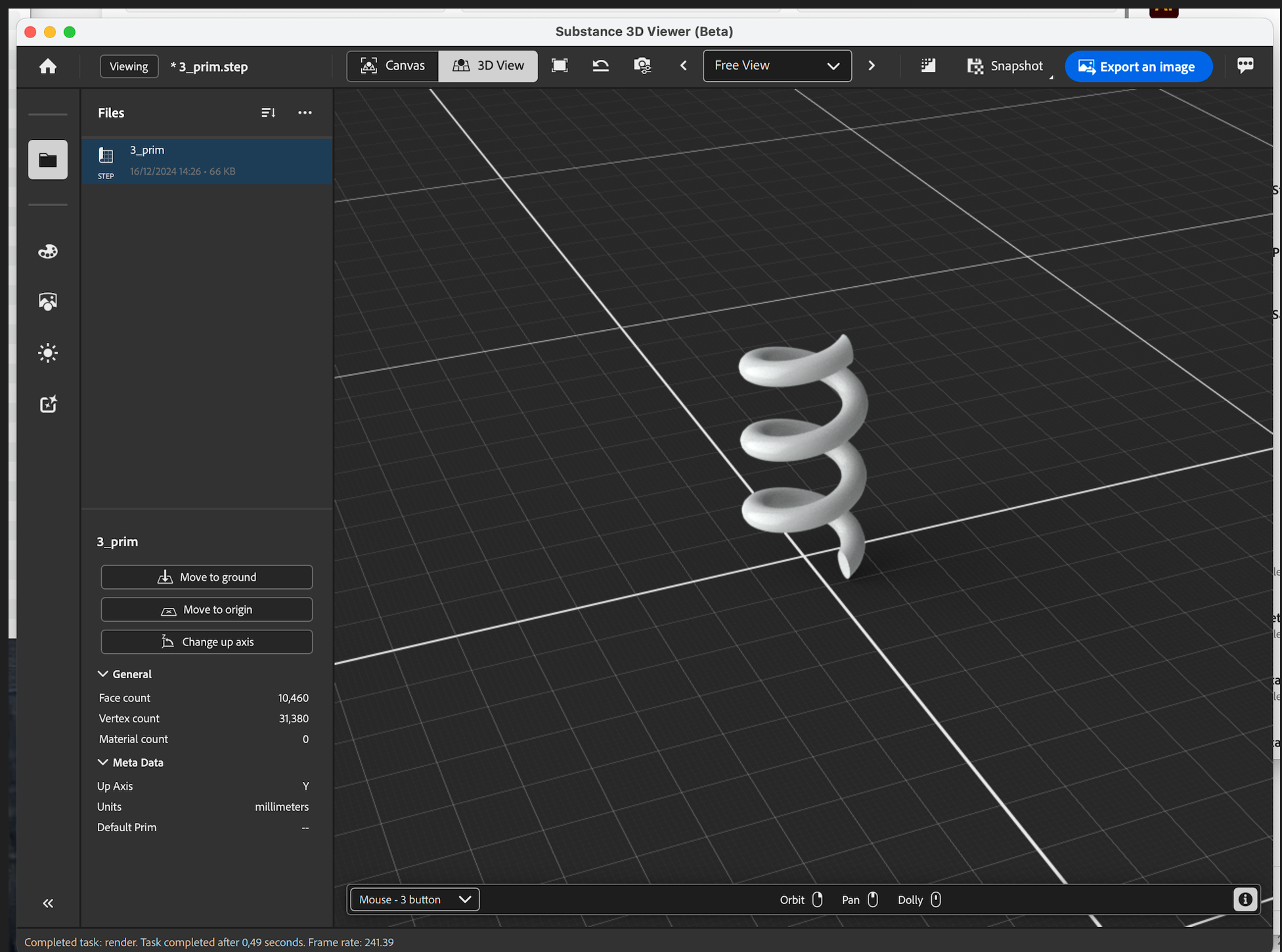Image resolution: width=1282 pixels, height=952 pixels.
Task: Open the Free View dropdown
Action: click(x=777, y=66)
